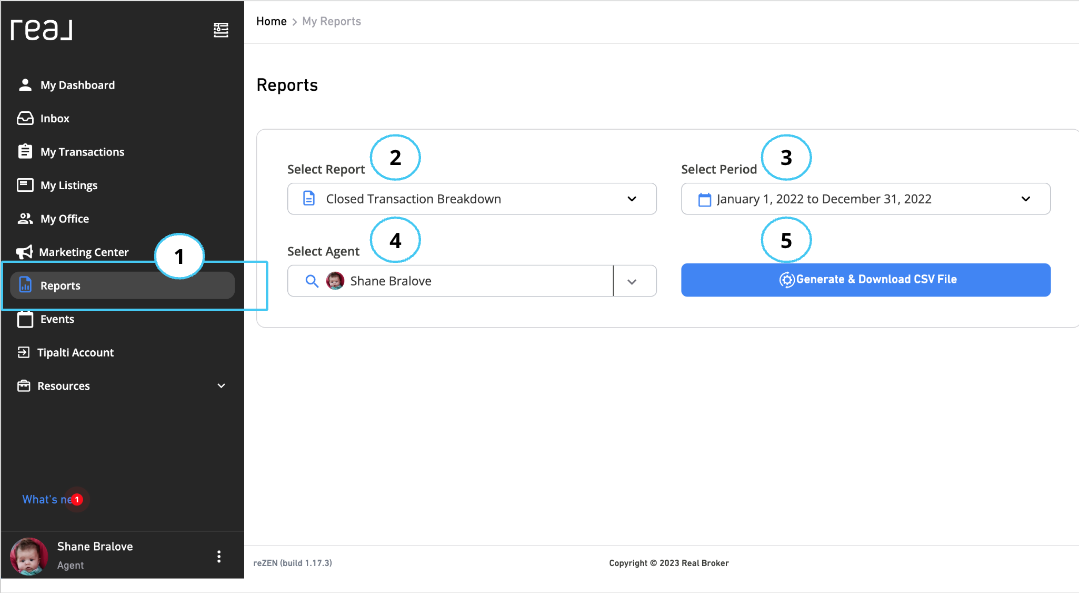Open the What's new link
The width and height of the screenshot is (1079, 593).
point(45,499)
